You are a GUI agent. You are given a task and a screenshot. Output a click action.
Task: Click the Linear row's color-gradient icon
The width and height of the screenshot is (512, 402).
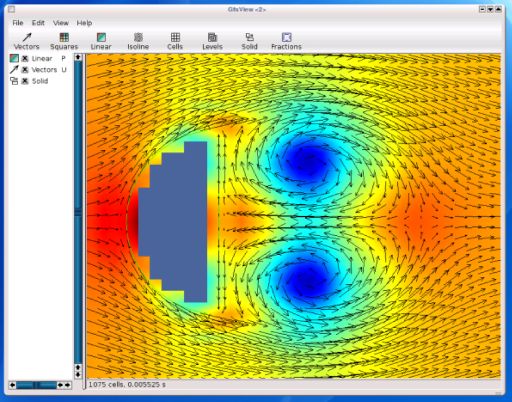(14, 58)
